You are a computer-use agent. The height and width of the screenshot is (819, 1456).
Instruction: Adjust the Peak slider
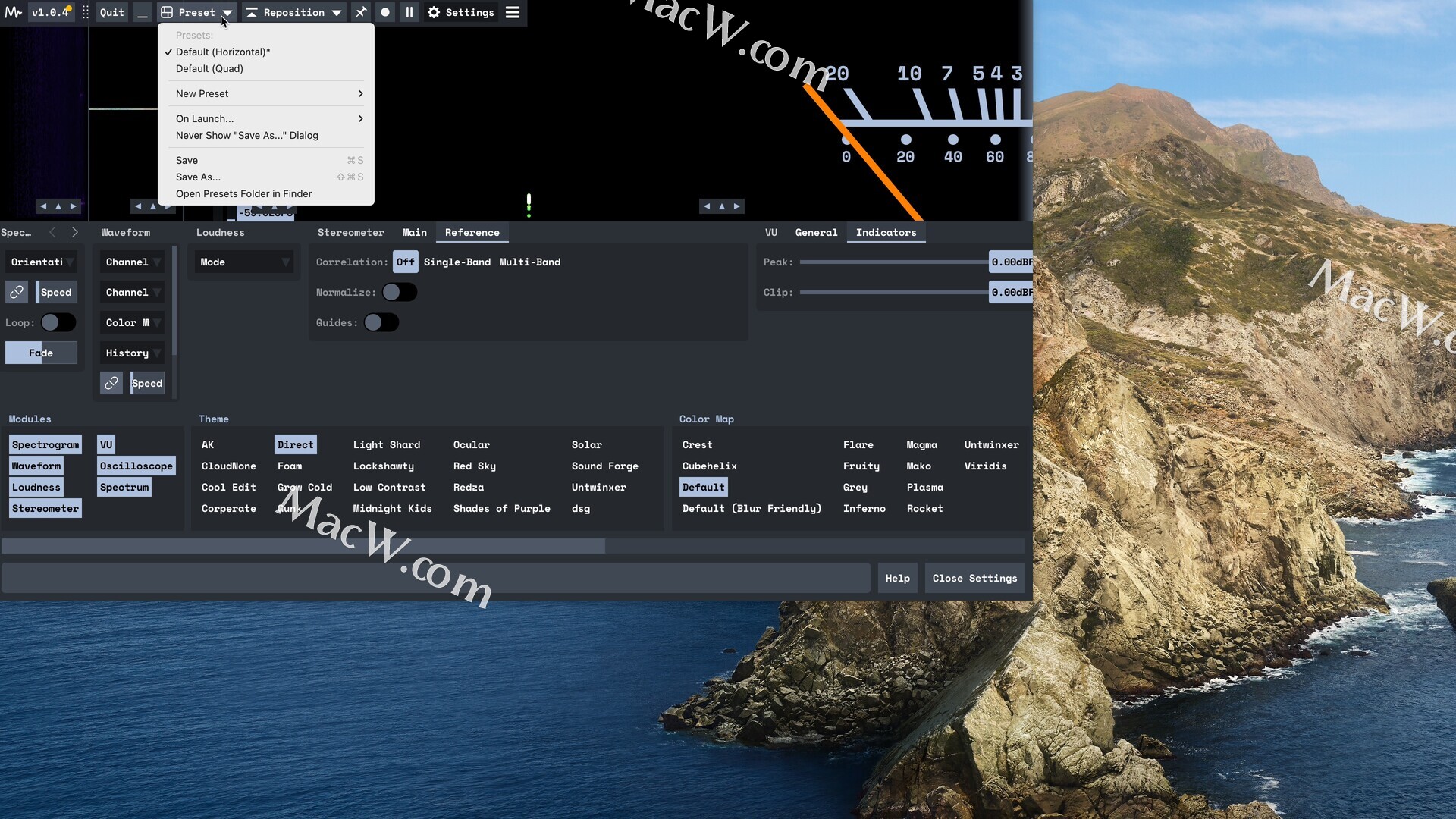pos(893,262)
